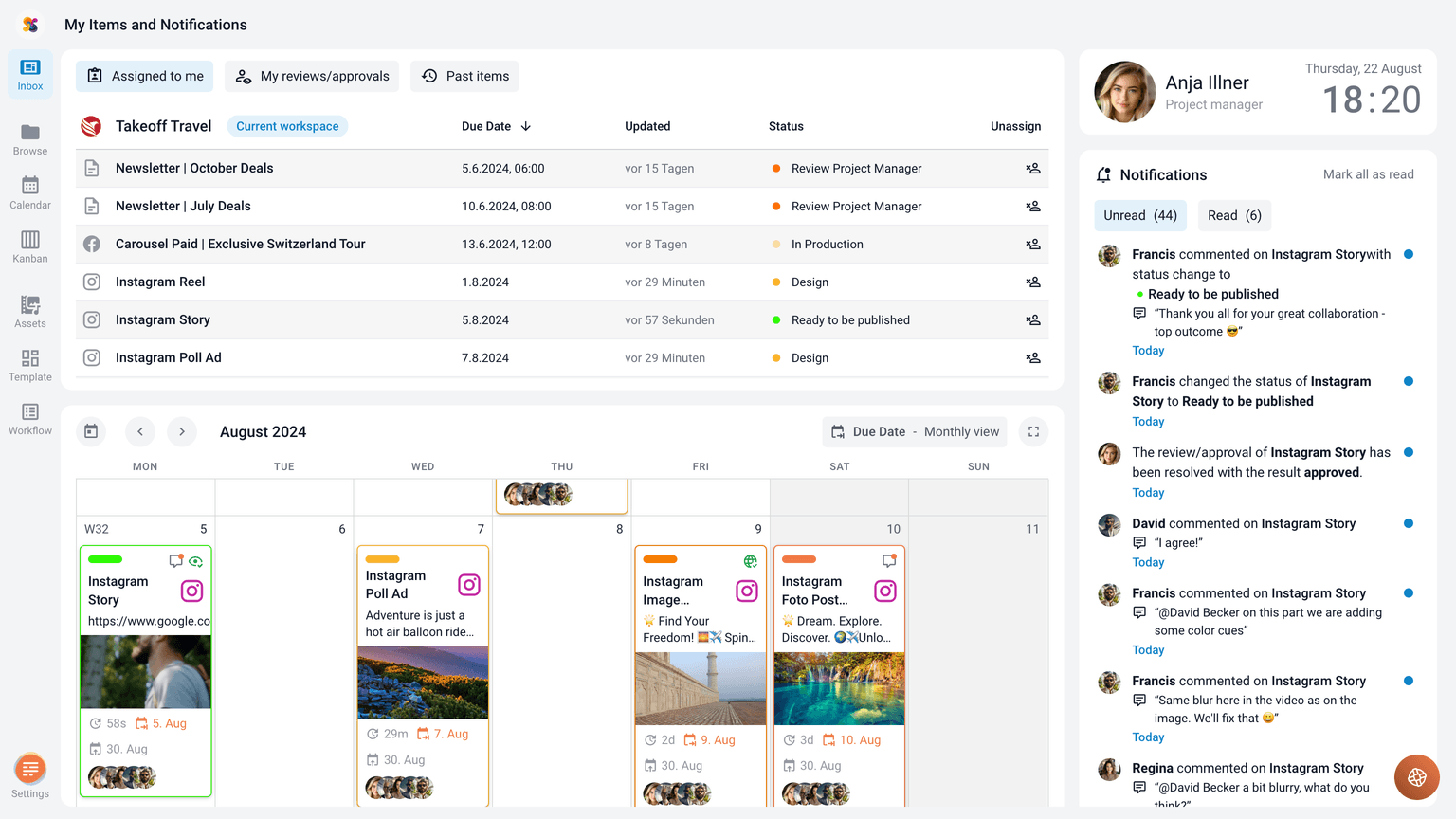Click the comment icon on Instagram Story card
This screenshot has width=1456, height=819.
click(175, 560)
